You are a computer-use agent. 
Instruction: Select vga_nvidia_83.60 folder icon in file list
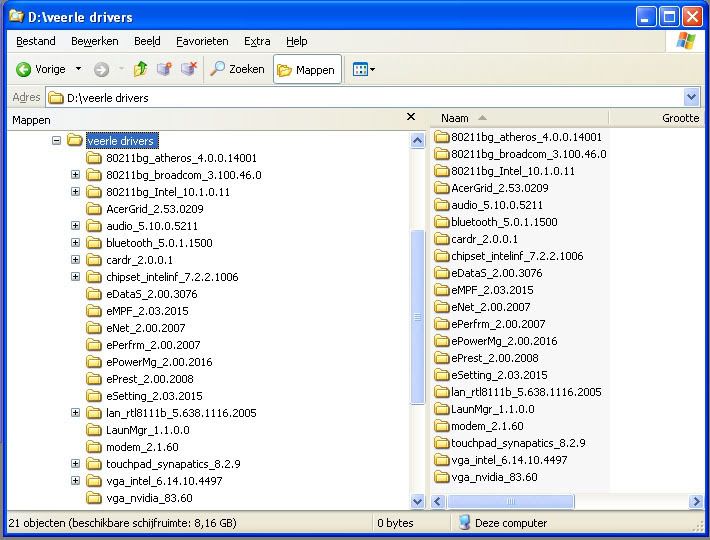coord(442,477)
